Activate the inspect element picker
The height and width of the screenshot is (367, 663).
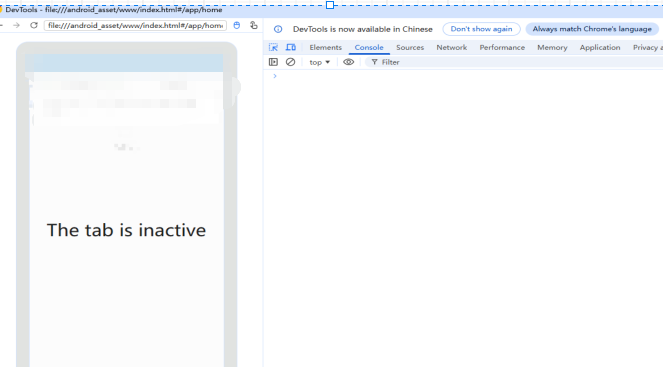click(274, 47)
